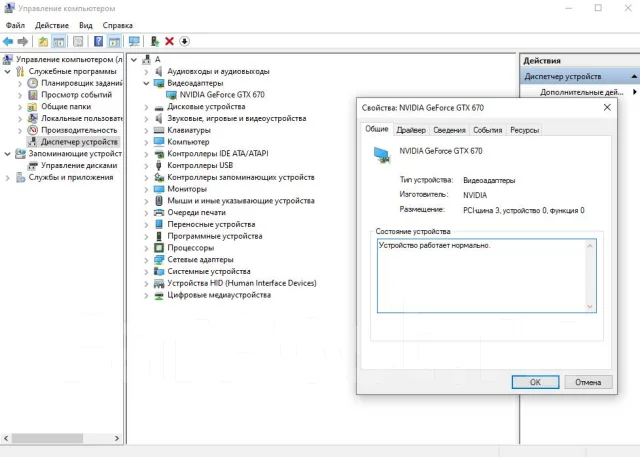Viewport: 640px width, 457px height.
Task: Click the Просмотр событий icon
Action: click(x=33, y=95)
